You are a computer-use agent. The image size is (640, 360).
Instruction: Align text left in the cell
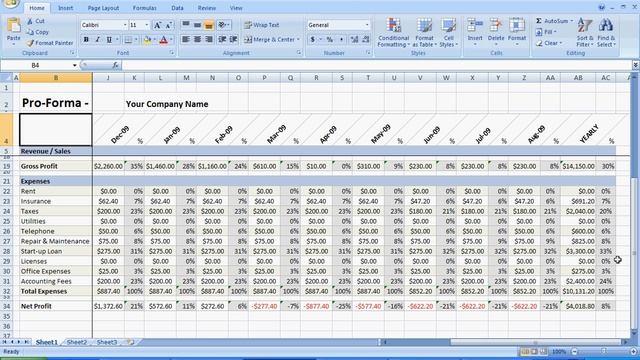click(x=186, y=40)
